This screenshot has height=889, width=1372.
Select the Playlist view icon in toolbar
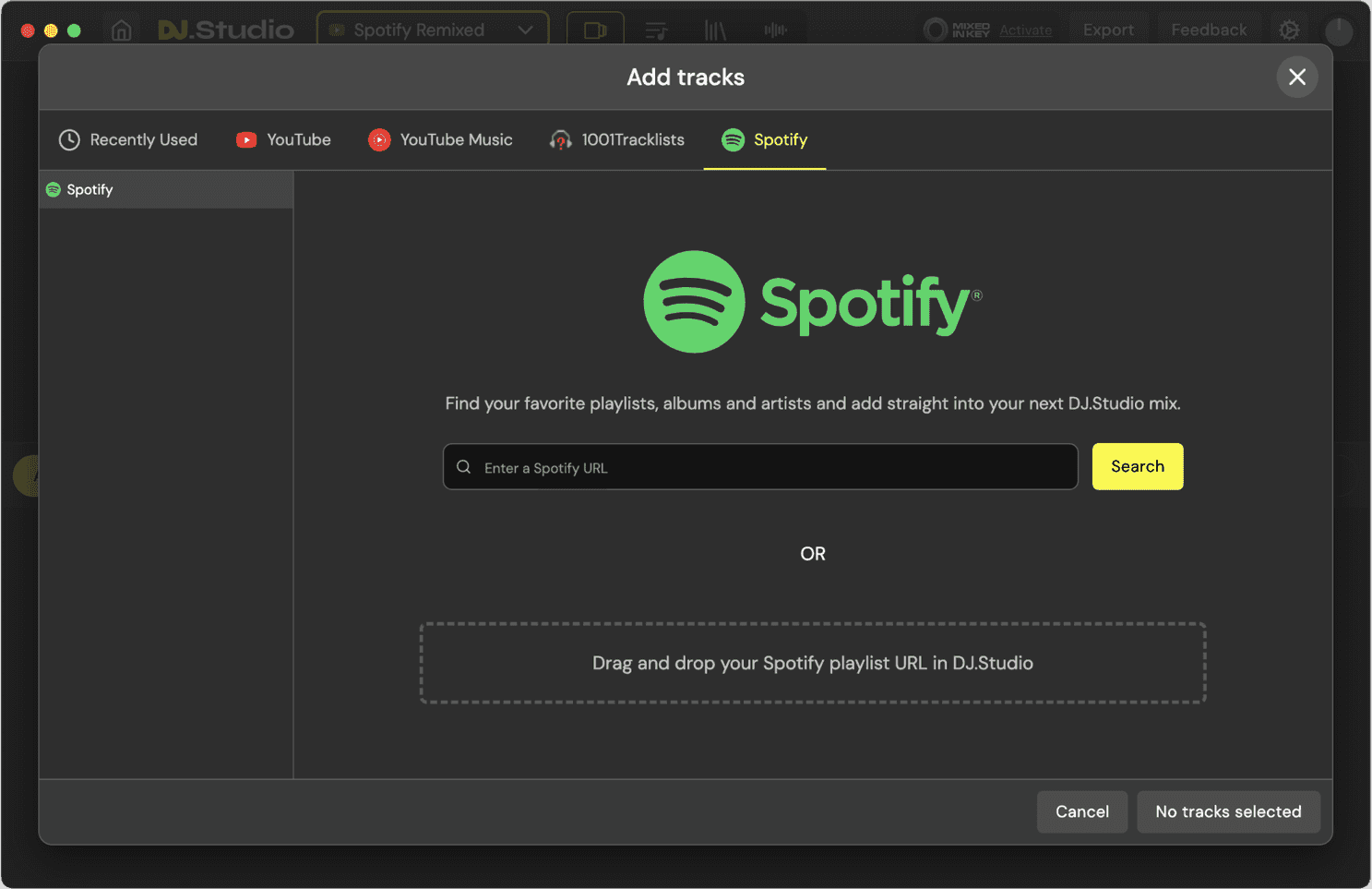[656, 30]
